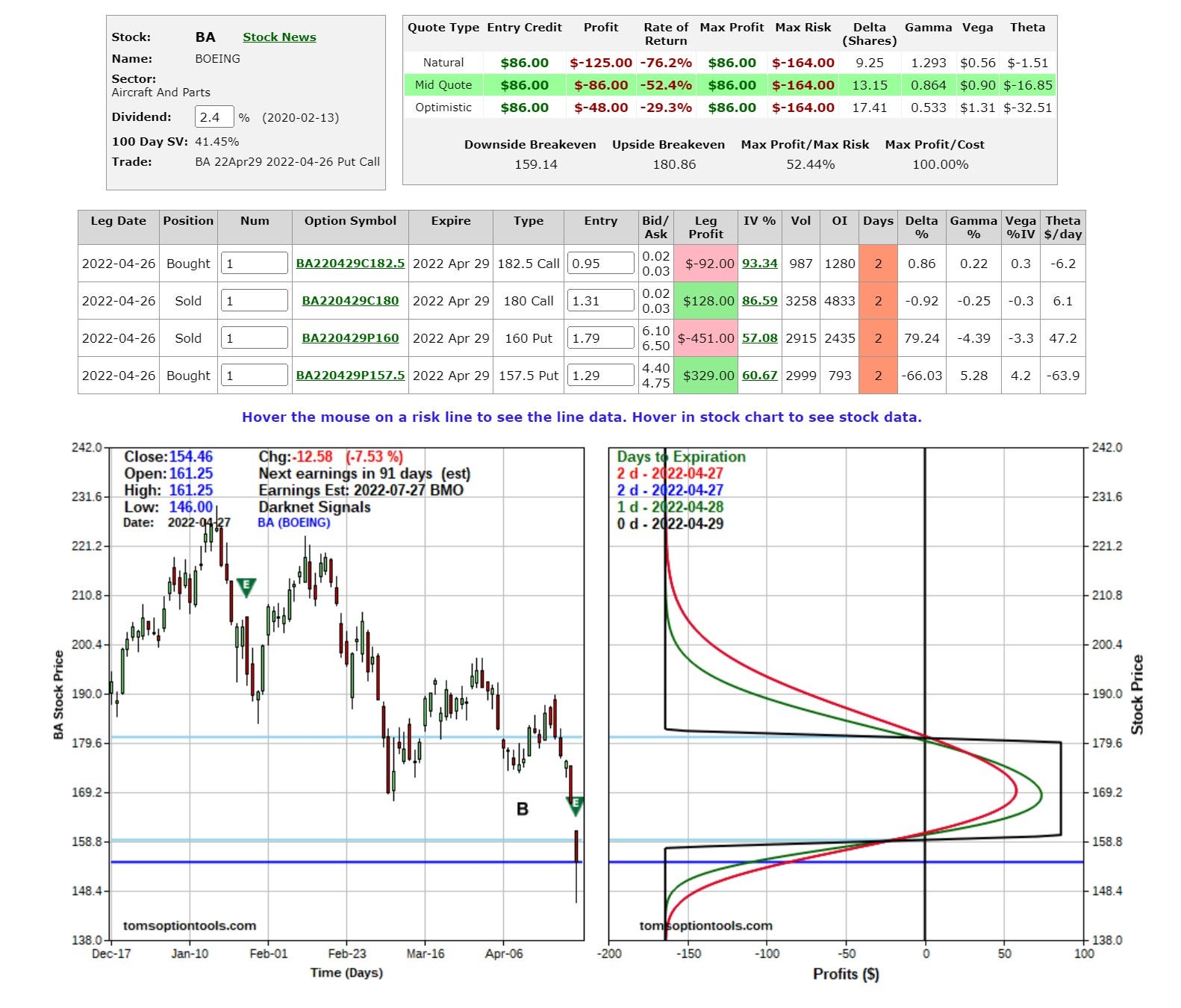Click the B marker on the stock chart
Viewport: 1181px width, 1008px height.
coord(523,809)
